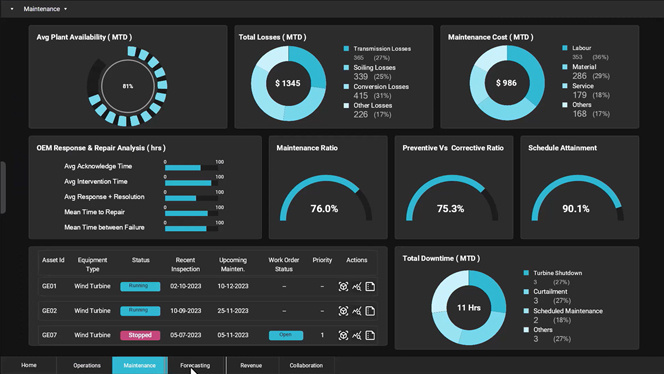Open trend analysis icon for GE02
Screen dimensions: 664x374
(x=357, y=311)
